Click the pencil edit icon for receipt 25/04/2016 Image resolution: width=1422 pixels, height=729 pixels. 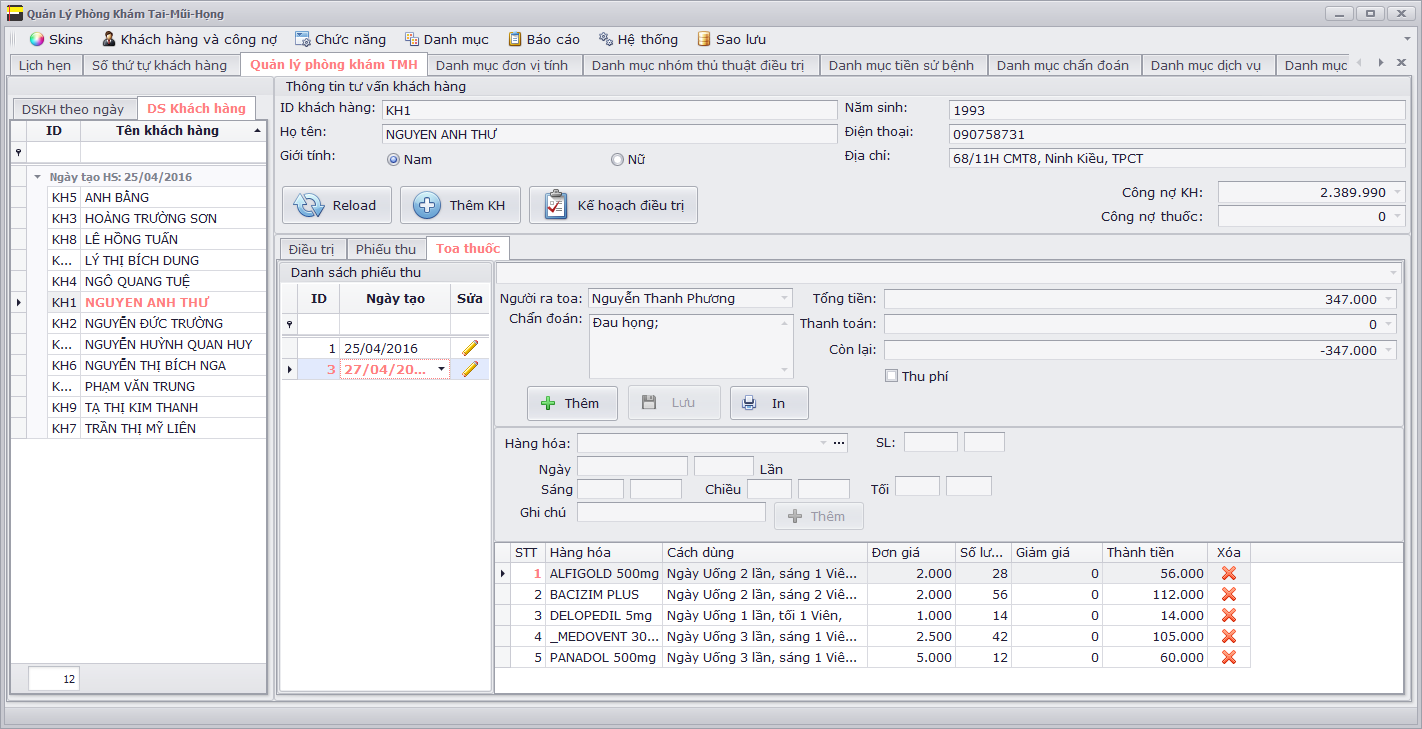(x=469, y=348)
